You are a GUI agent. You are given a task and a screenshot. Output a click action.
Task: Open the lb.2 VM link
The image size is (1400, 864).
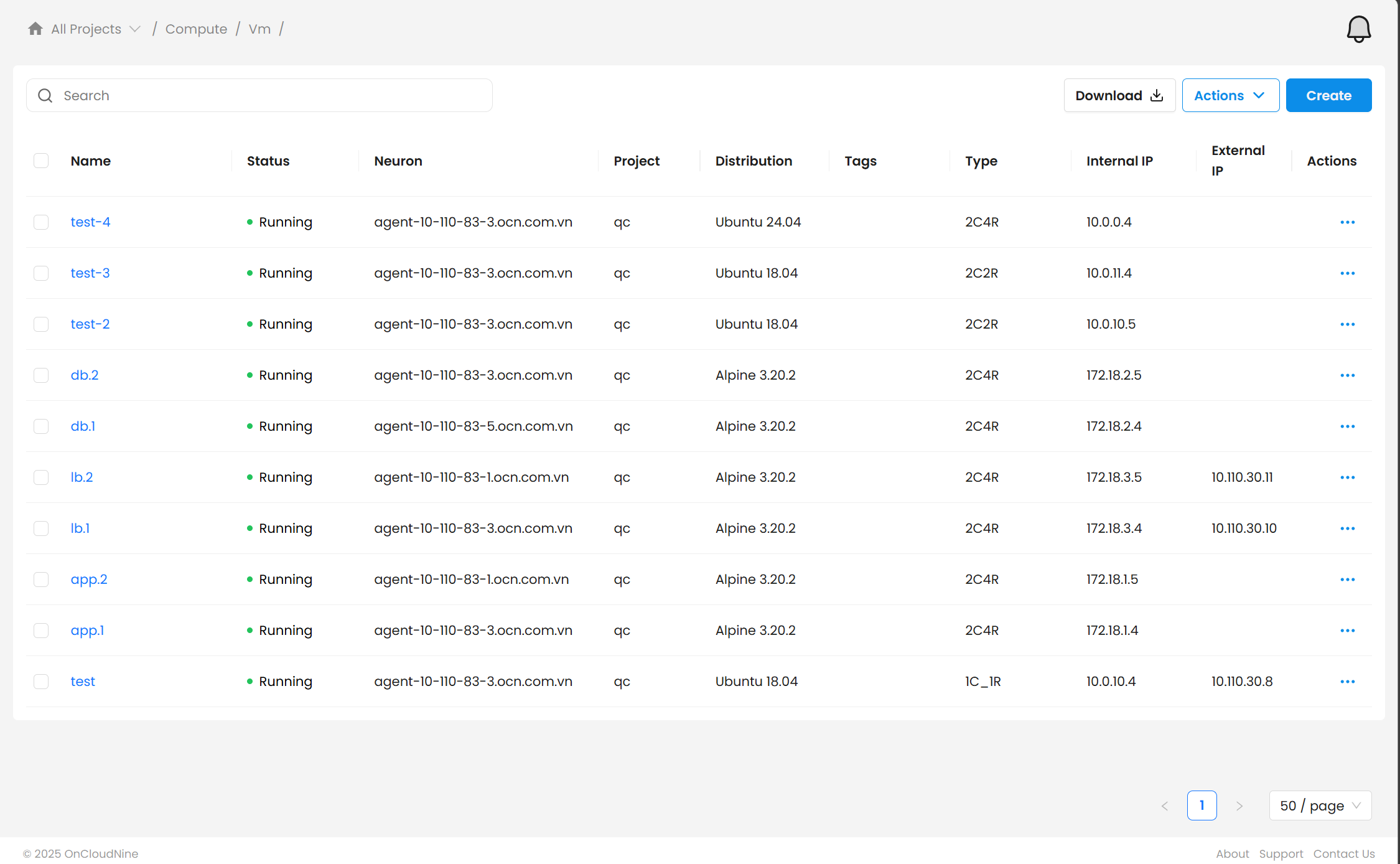click(x=82, y=477)
